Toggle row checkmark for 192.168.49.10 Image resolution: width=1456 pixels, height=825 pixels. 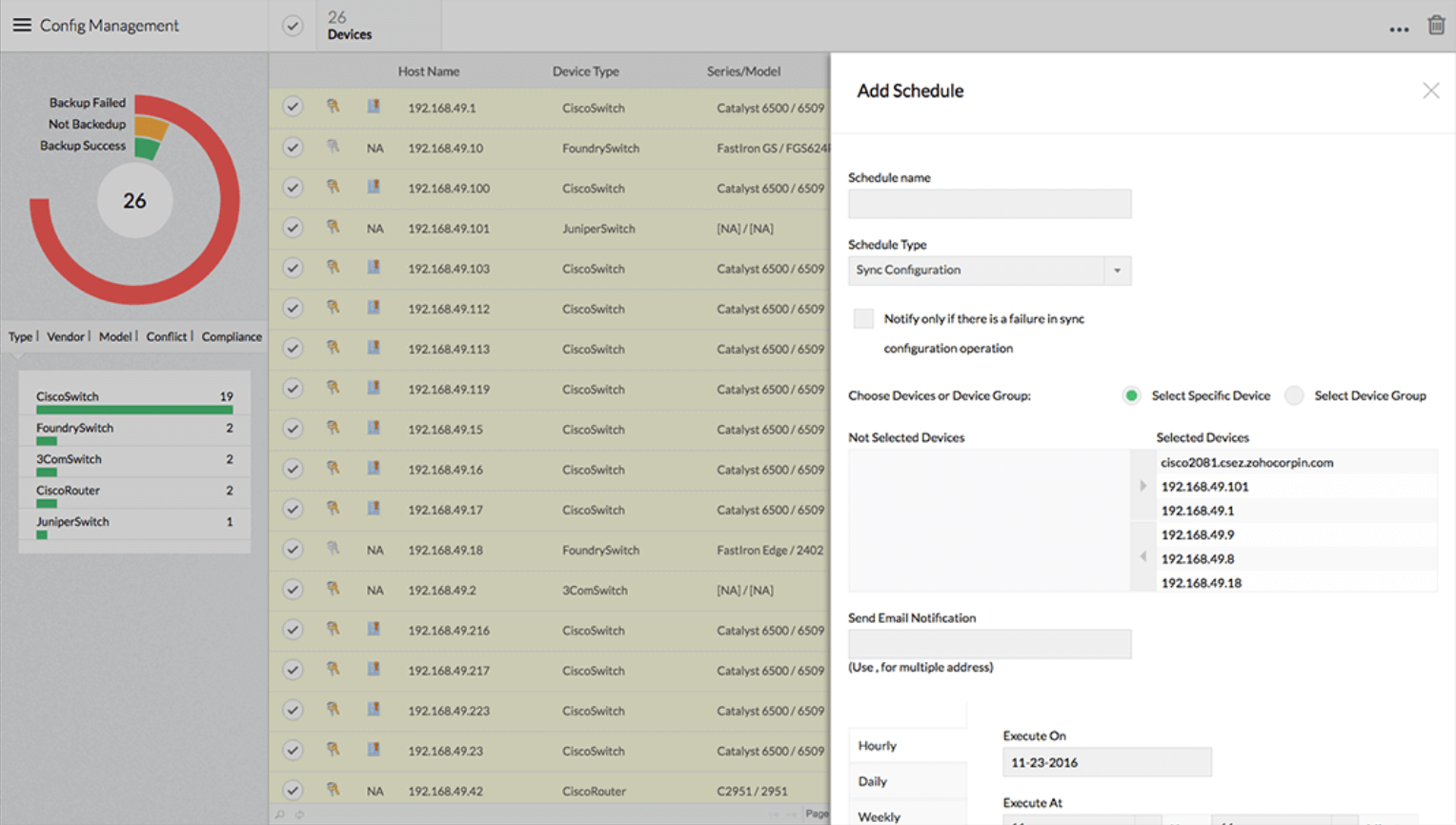(x=293, y=148)
